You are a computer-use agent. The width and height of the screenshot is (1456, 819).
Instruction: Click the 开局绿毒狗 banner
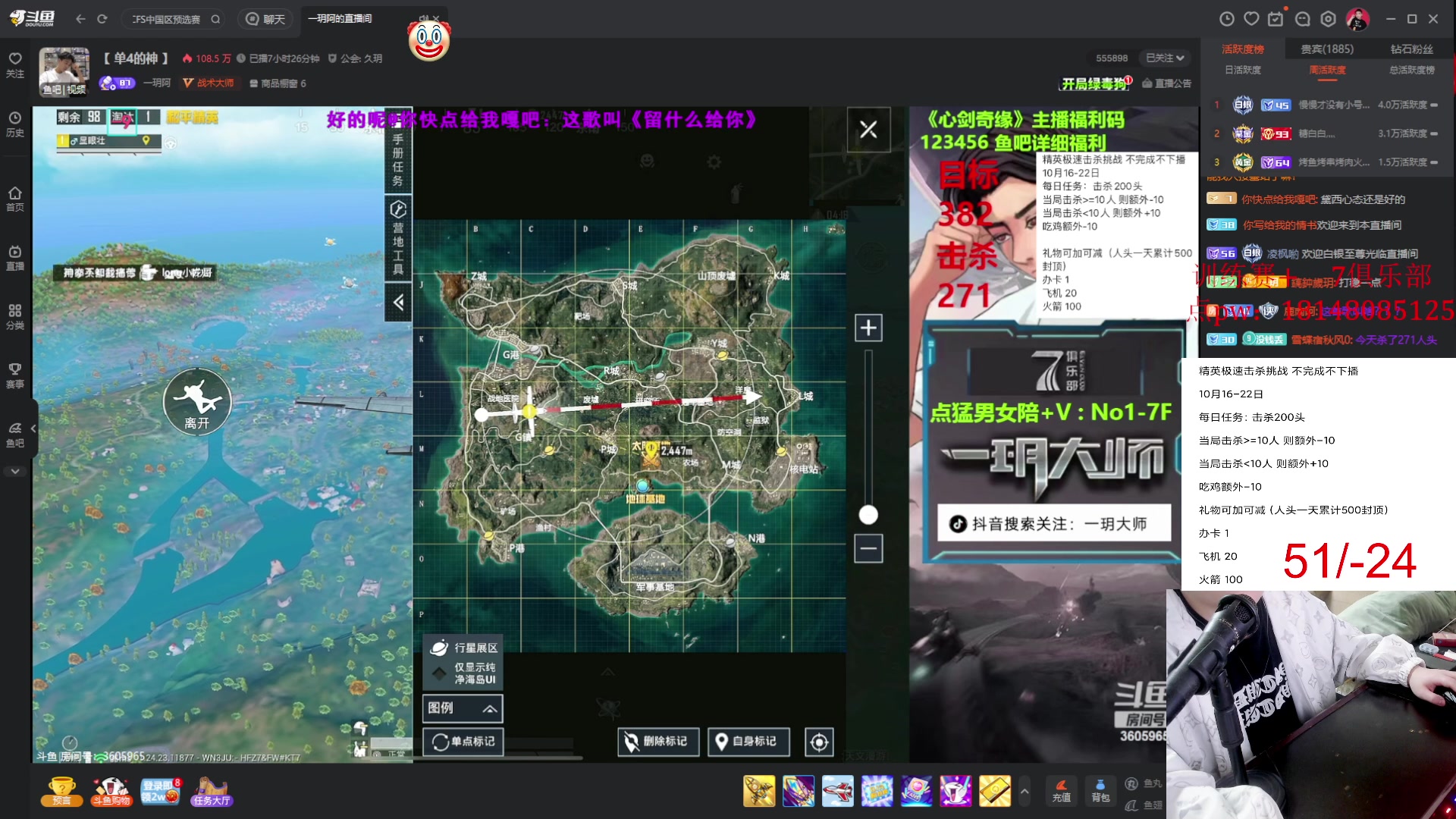(1096, 83)
